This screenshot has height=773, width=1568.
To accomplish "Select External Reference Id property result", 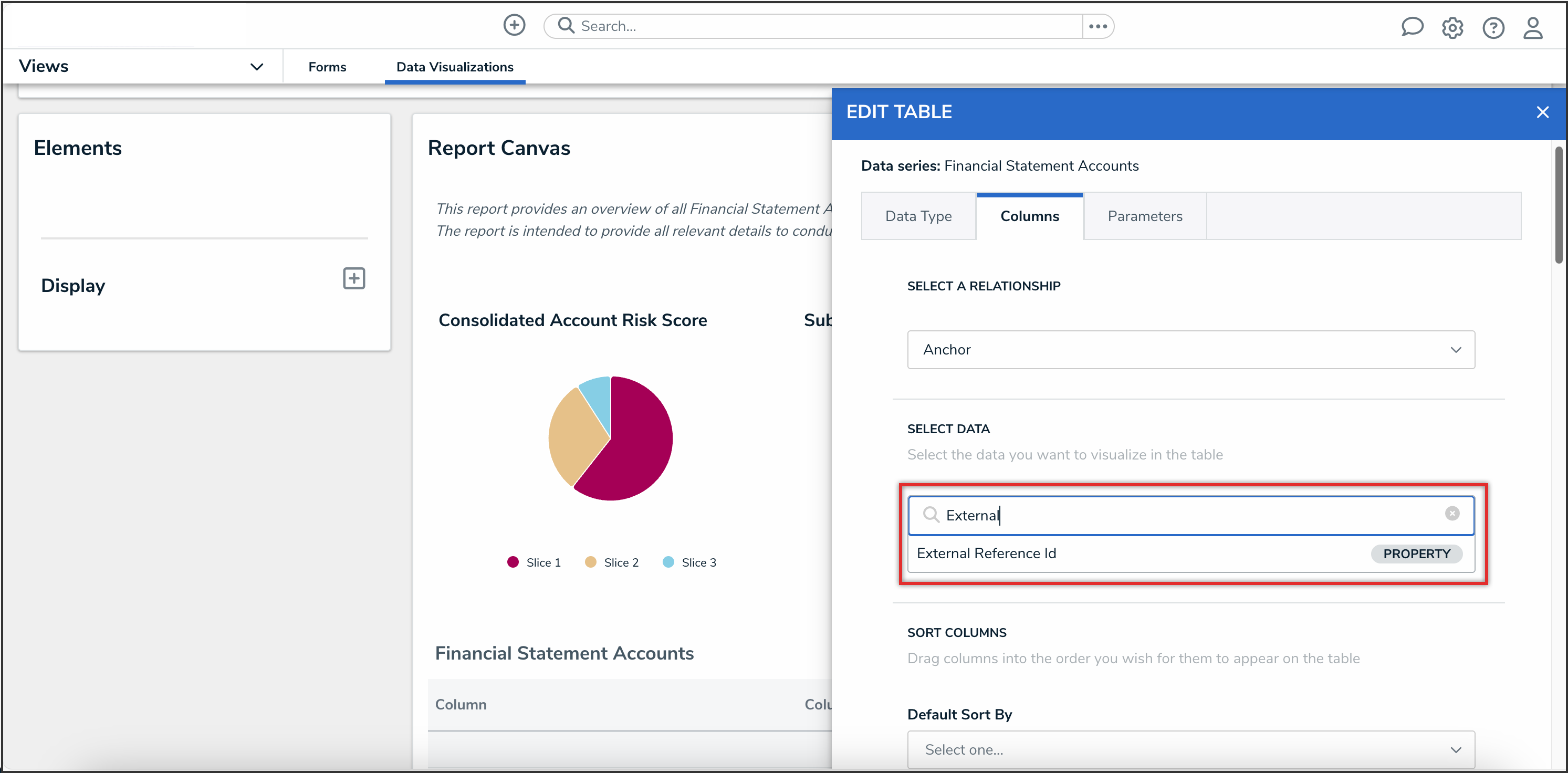I will tap(986, 553).
